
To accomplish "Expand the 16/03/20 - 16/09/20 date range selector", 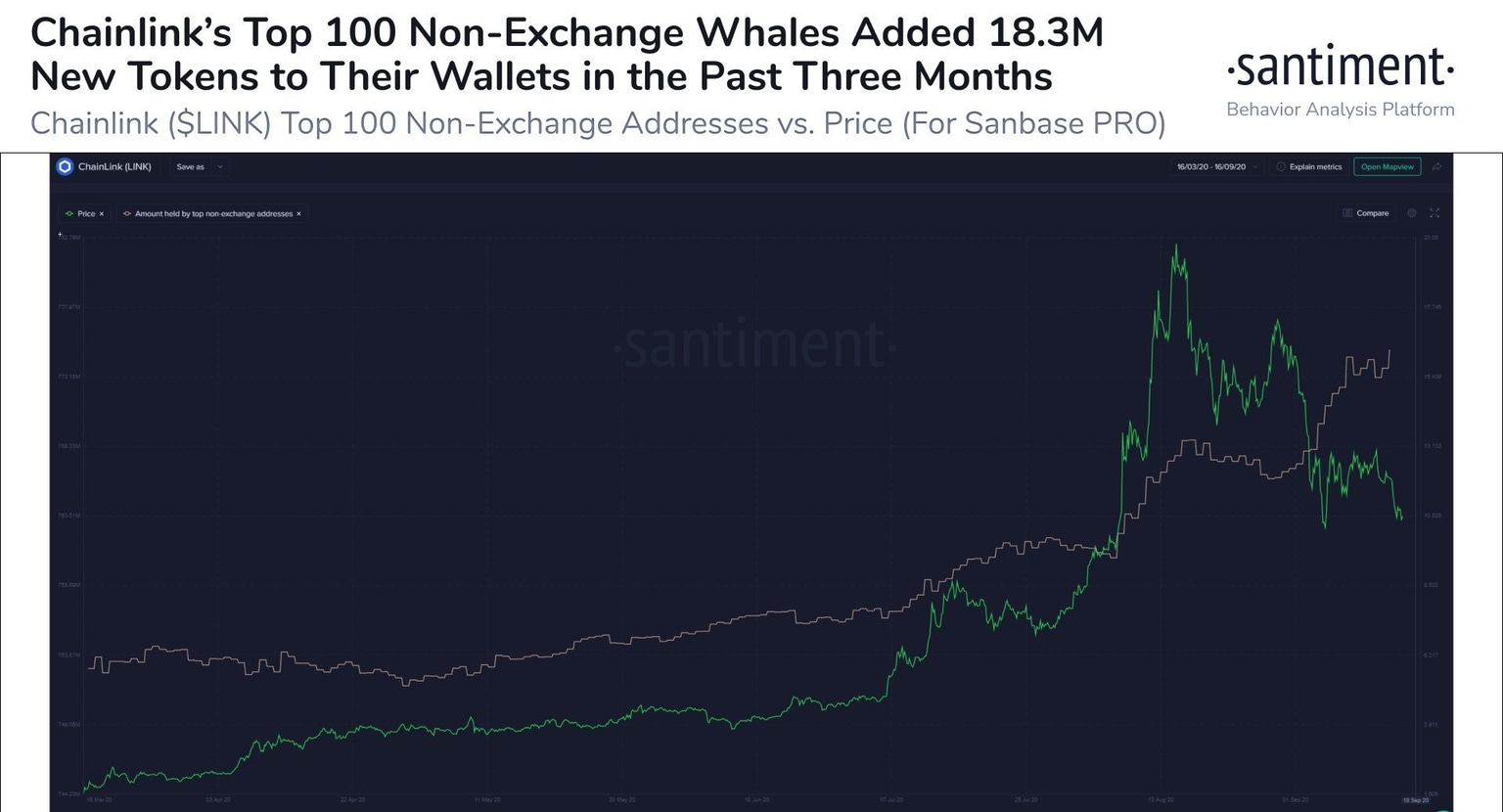I will coord(1255,167).
